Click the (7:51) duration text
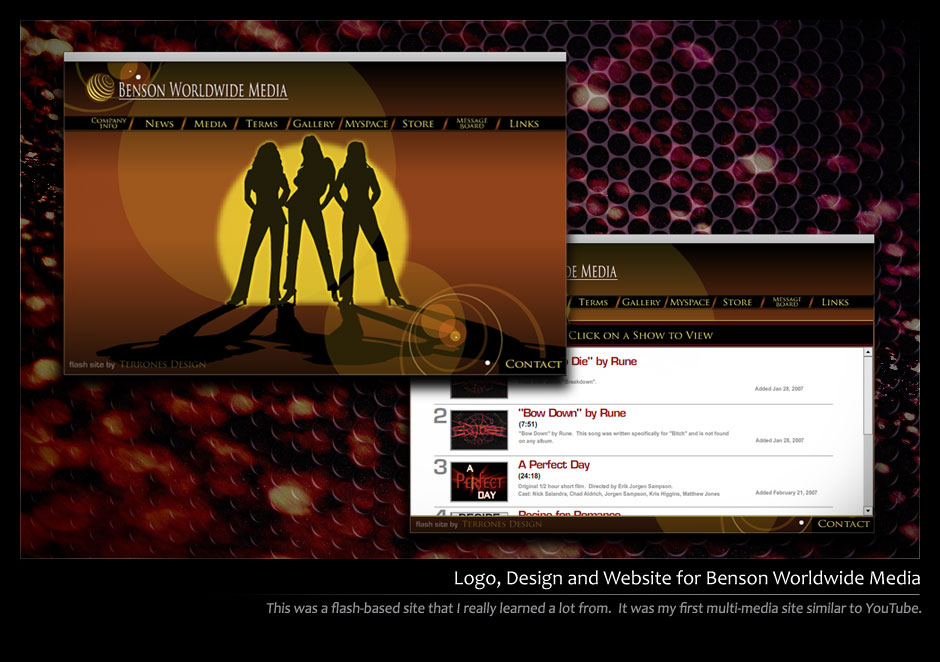Screen dimensions: 940x662 (528, 425)
